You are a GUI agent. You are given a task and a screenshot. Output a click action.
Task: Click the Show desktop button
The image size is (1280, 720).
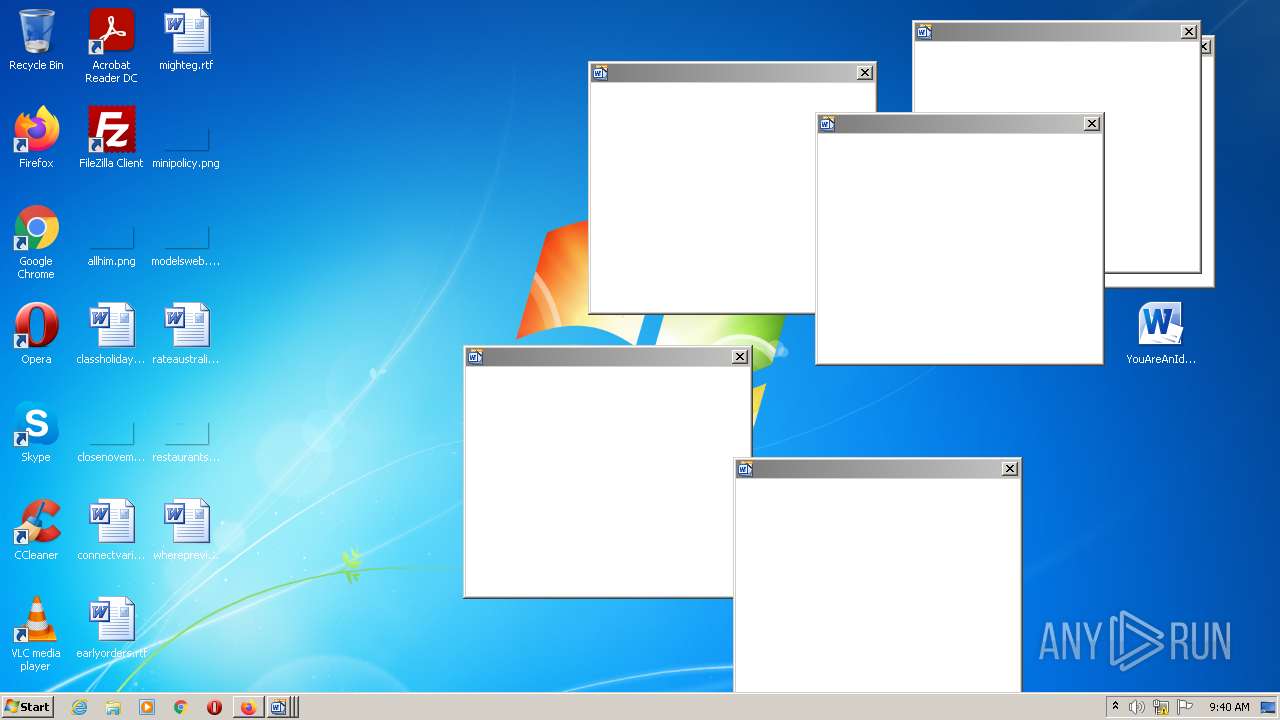click(1269, 707)
